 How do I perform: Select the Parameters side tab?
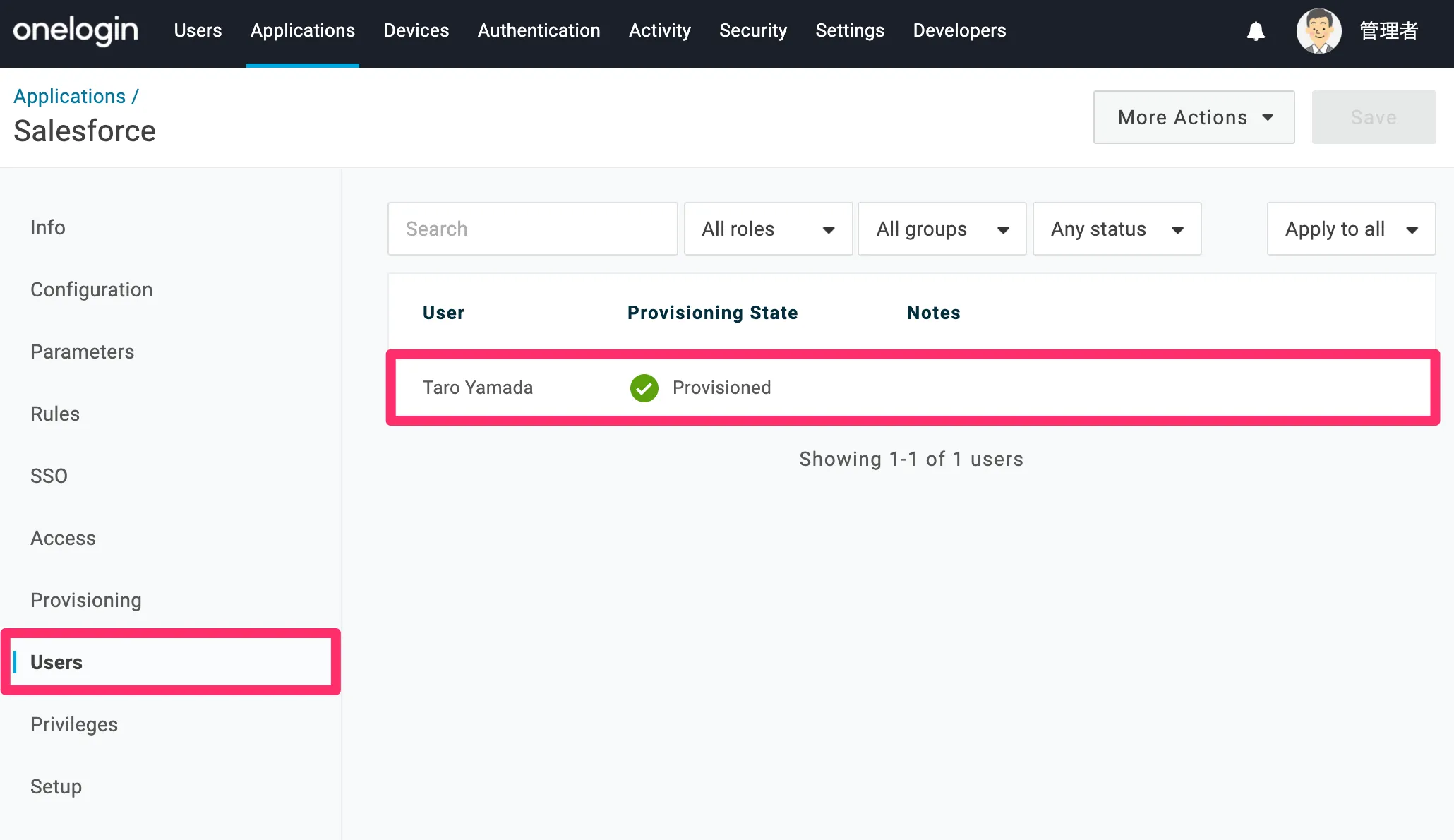click(x=82, y=352)
